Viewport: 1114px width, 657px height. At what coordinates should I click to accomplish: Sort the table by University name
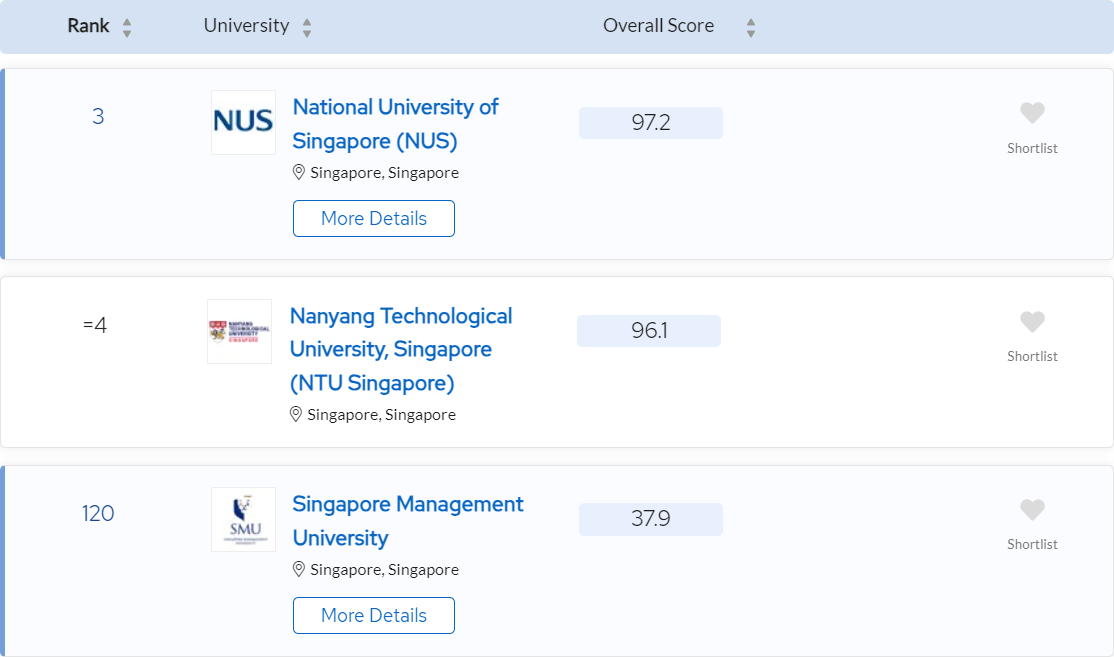(307, 28)
